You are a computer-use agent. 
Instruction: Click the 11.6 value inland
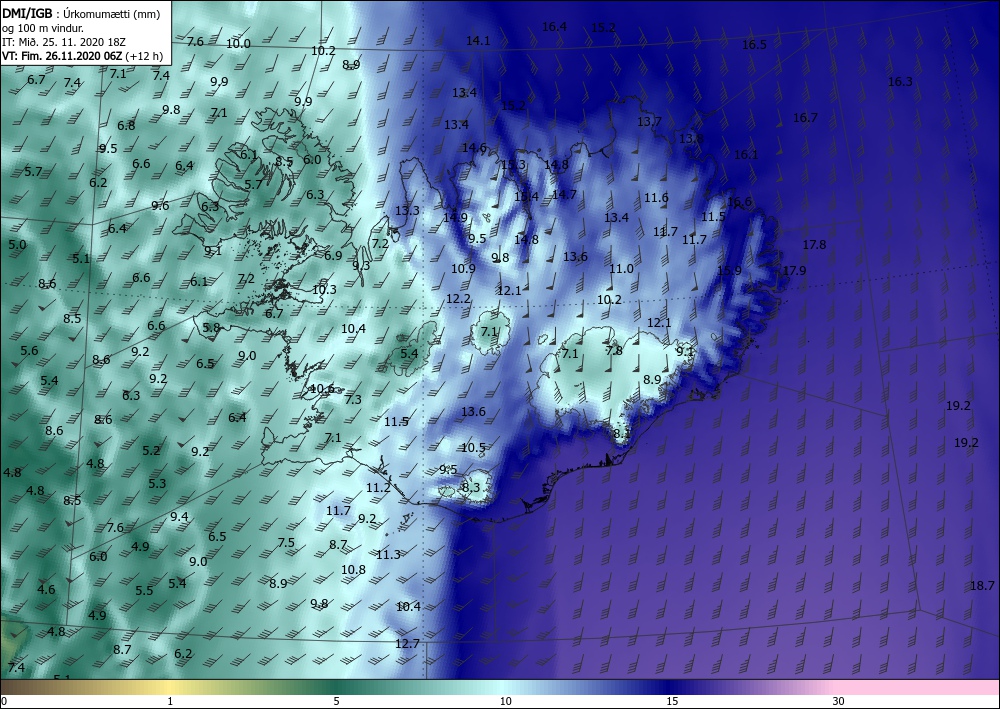point(656,198)
